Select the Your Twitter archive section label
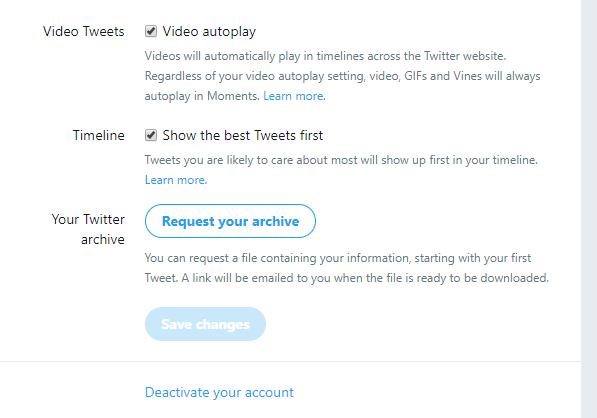The width and height of the screenshot is (597, 418). pos(88,229)
